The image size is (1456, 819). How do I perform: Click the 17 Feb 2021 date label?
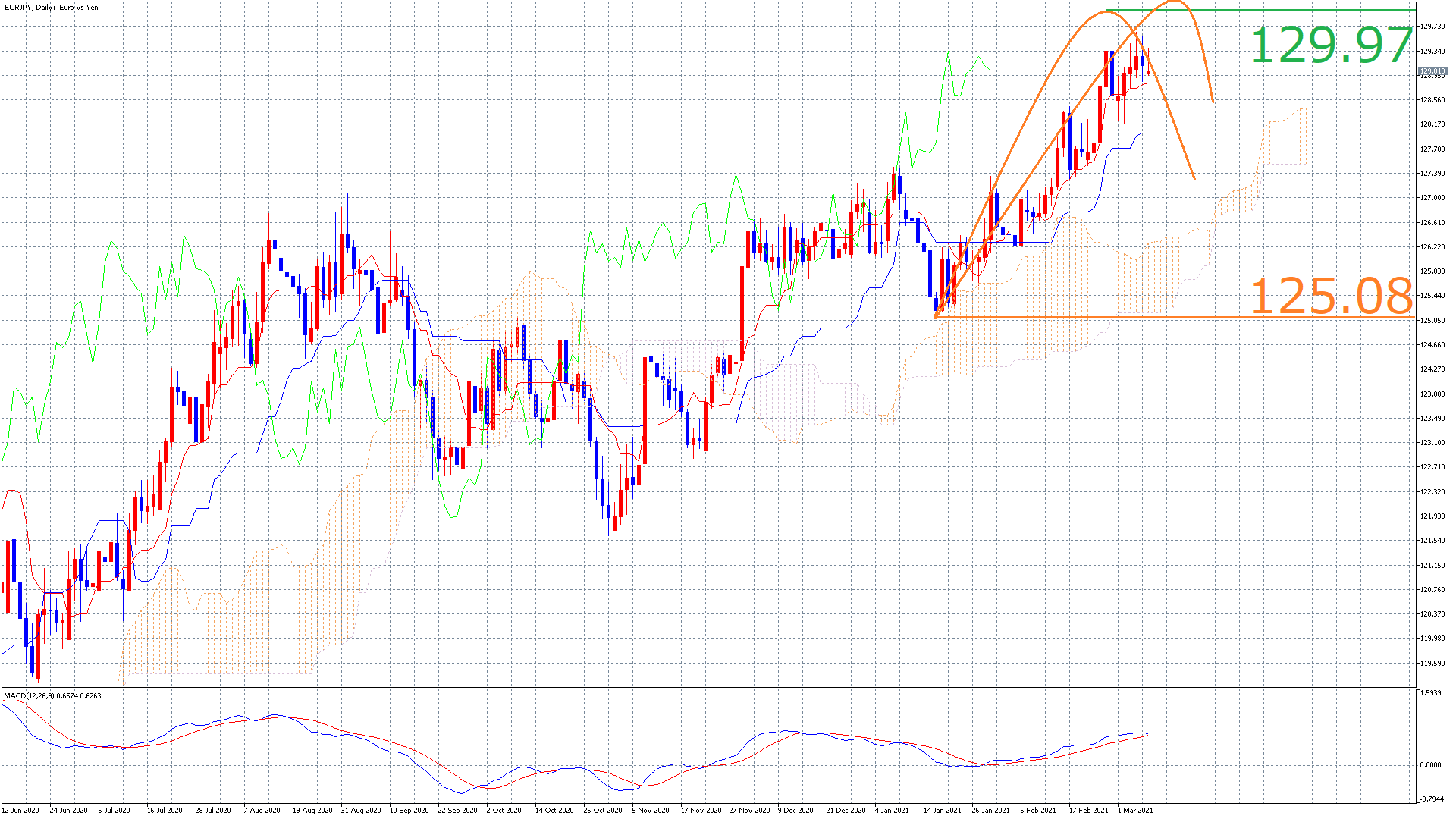[x=1088, y=810]
